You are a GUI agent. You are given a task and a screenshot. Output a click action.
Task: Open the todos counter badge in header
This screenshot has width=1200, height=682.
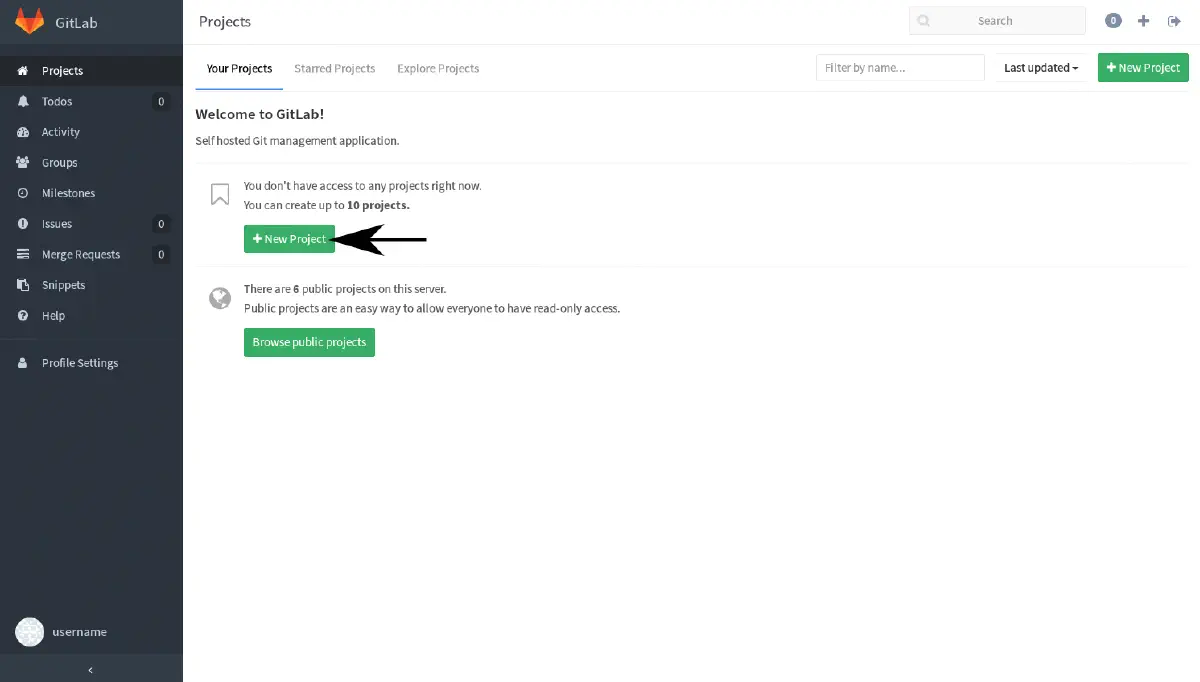pos(1113,21)
